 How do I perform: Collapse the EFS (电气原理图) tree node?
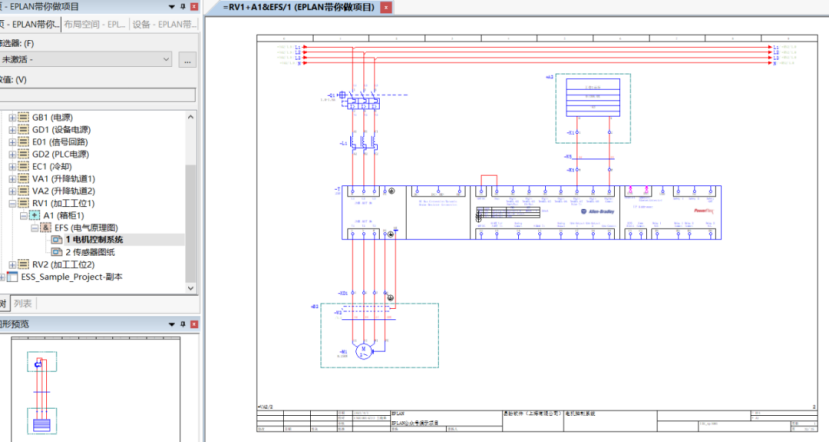pyautogui.click(x=34, y=228)
